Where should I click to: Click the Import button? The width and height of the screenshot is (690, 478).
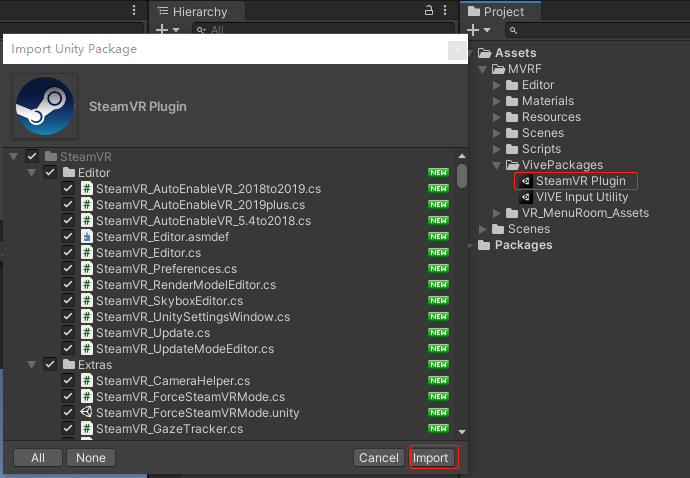(430, 458)
